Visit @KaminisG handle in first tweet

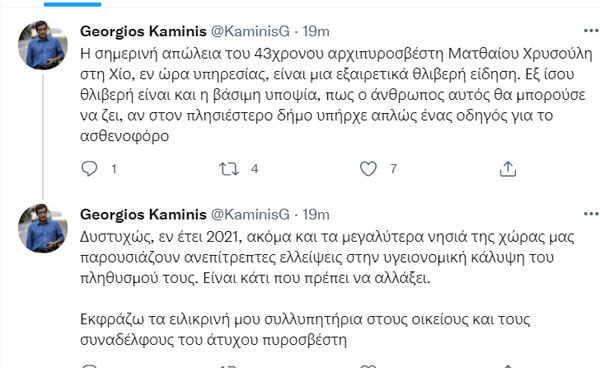point(250,31)
